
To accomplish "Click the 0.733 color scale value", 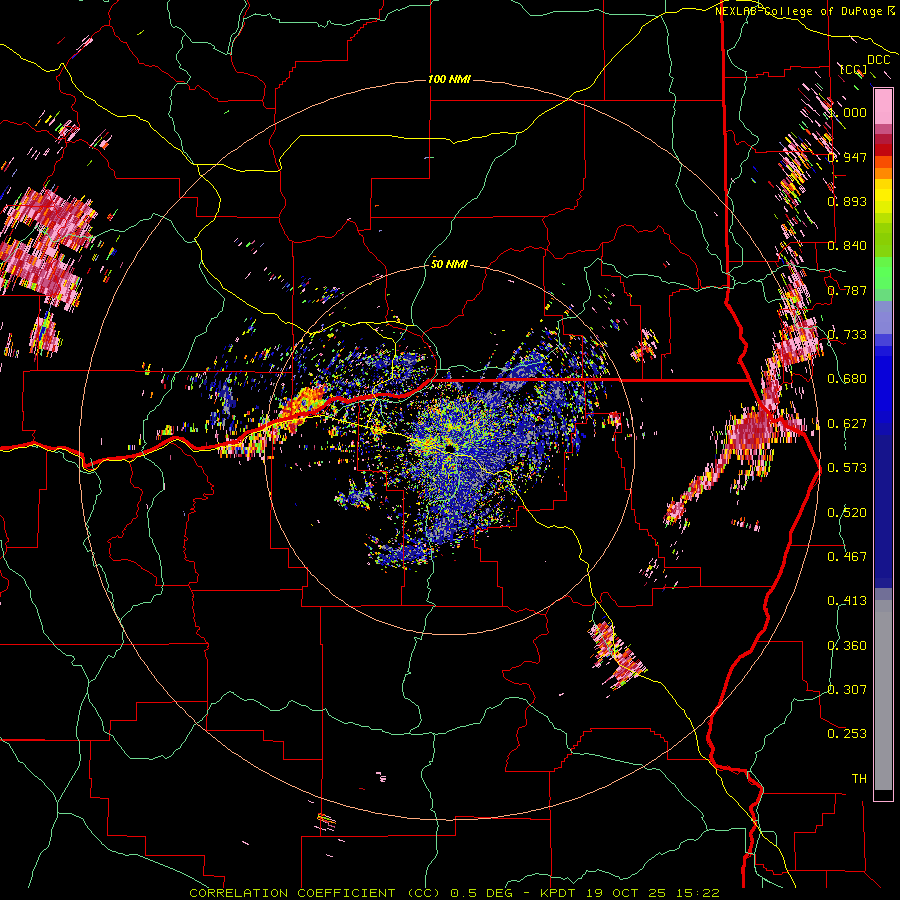I will pyautogui.click(x=847, y=335).
